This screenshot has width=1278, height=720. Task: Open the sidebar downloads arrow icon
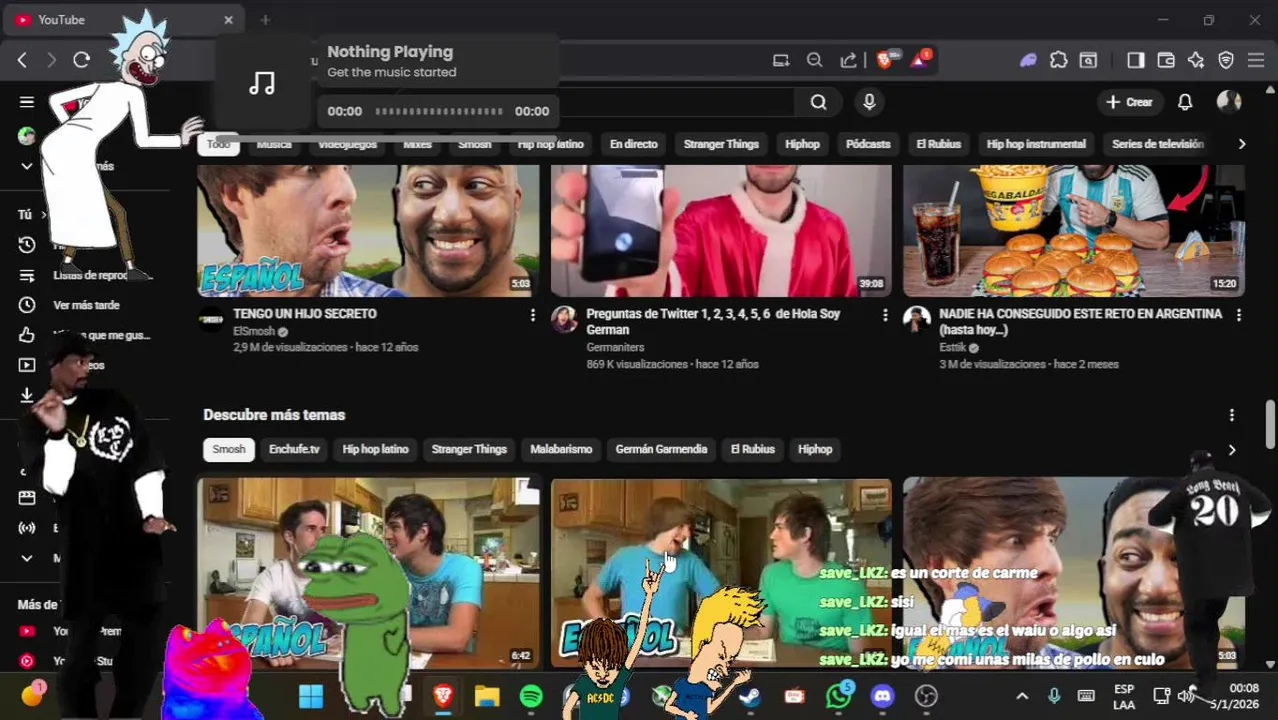coord(27,395)
